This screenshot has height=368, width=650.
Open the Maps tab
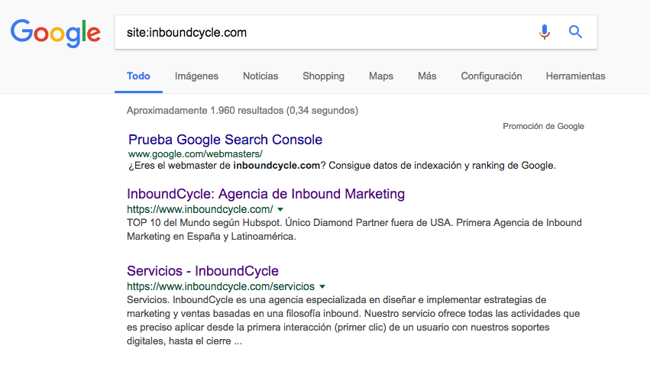pos(381,76)
